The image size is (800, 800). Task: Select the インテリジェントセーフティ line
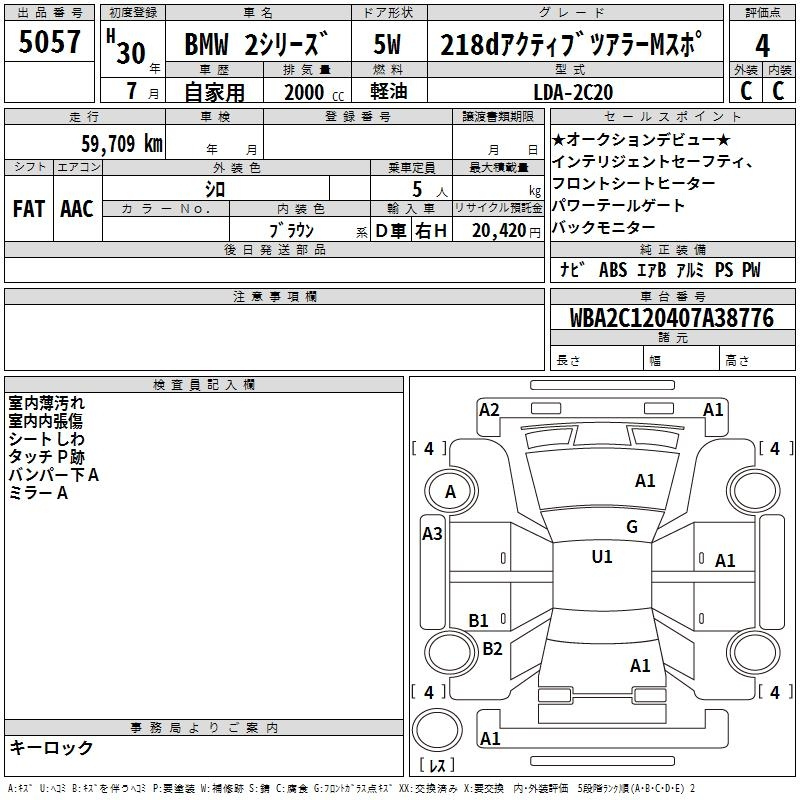coord(653,162)
